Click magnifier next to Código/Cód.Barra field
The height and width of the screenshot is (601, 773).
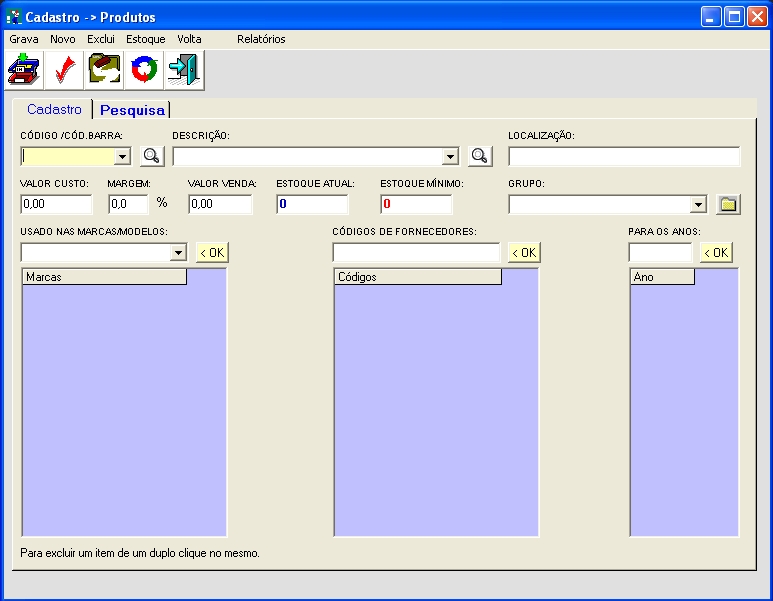tap(151, 156)
